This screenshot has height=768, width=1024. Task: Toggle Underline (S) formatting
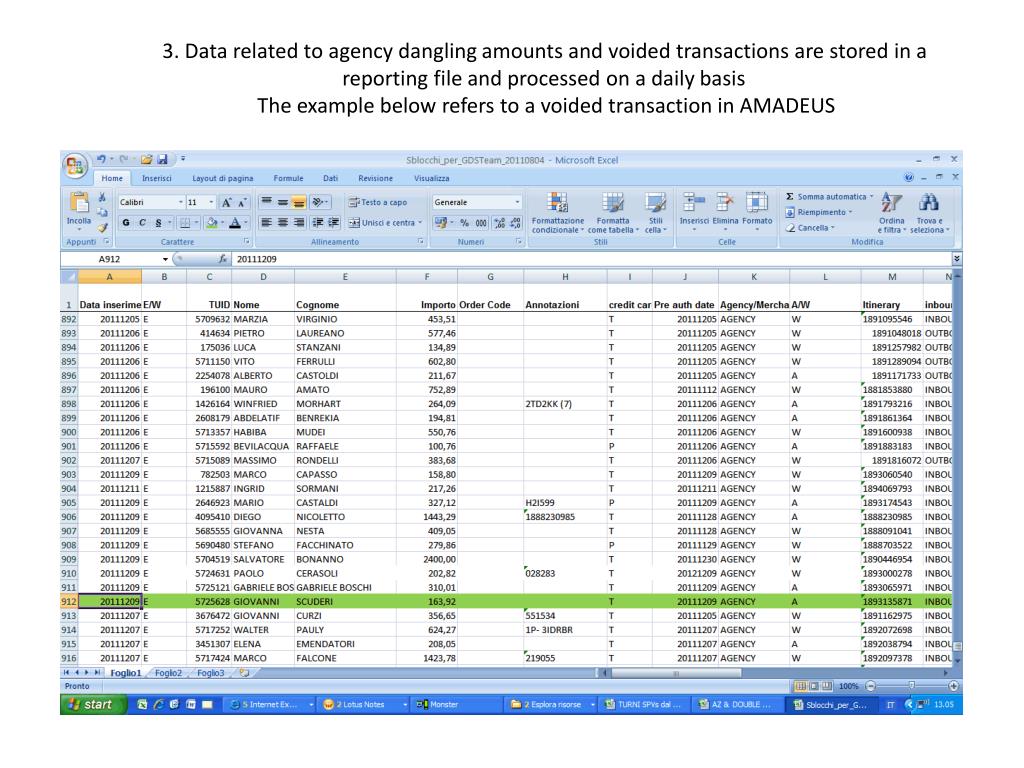[158, 223]
